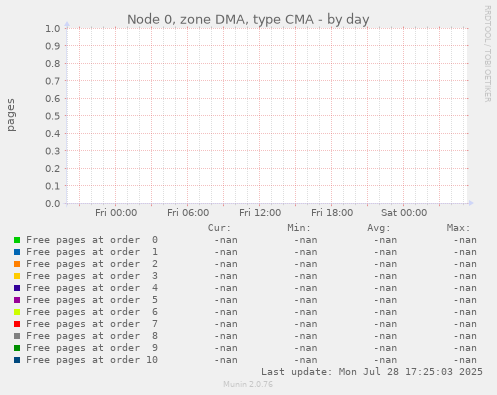Select legend text 'Free pages at order 6'
The image size is (497, 395).
(x=92, y=312)
